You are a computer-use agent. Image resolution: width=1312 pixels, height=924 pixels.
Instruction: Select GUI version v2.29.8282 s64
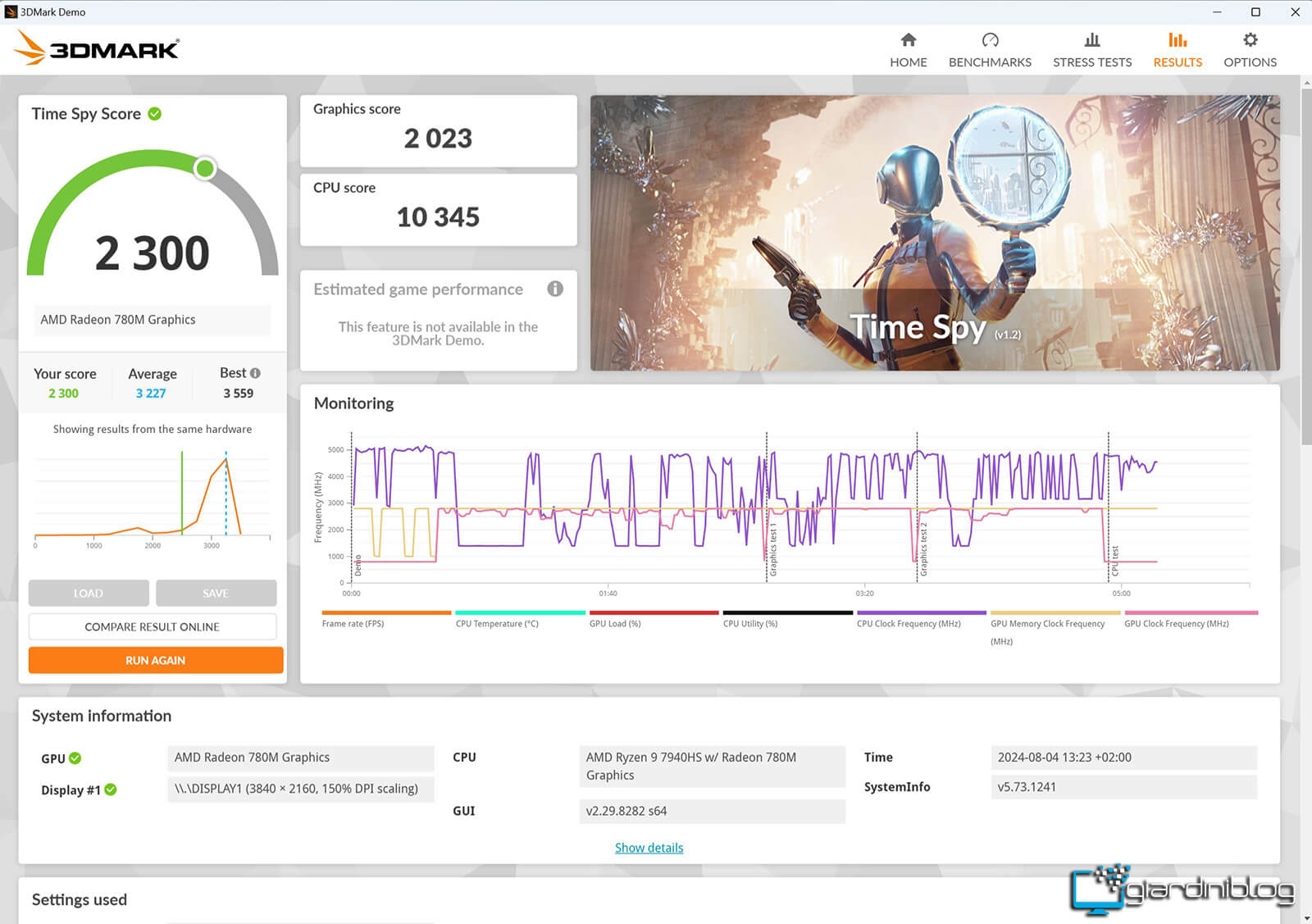coord(712,811)
